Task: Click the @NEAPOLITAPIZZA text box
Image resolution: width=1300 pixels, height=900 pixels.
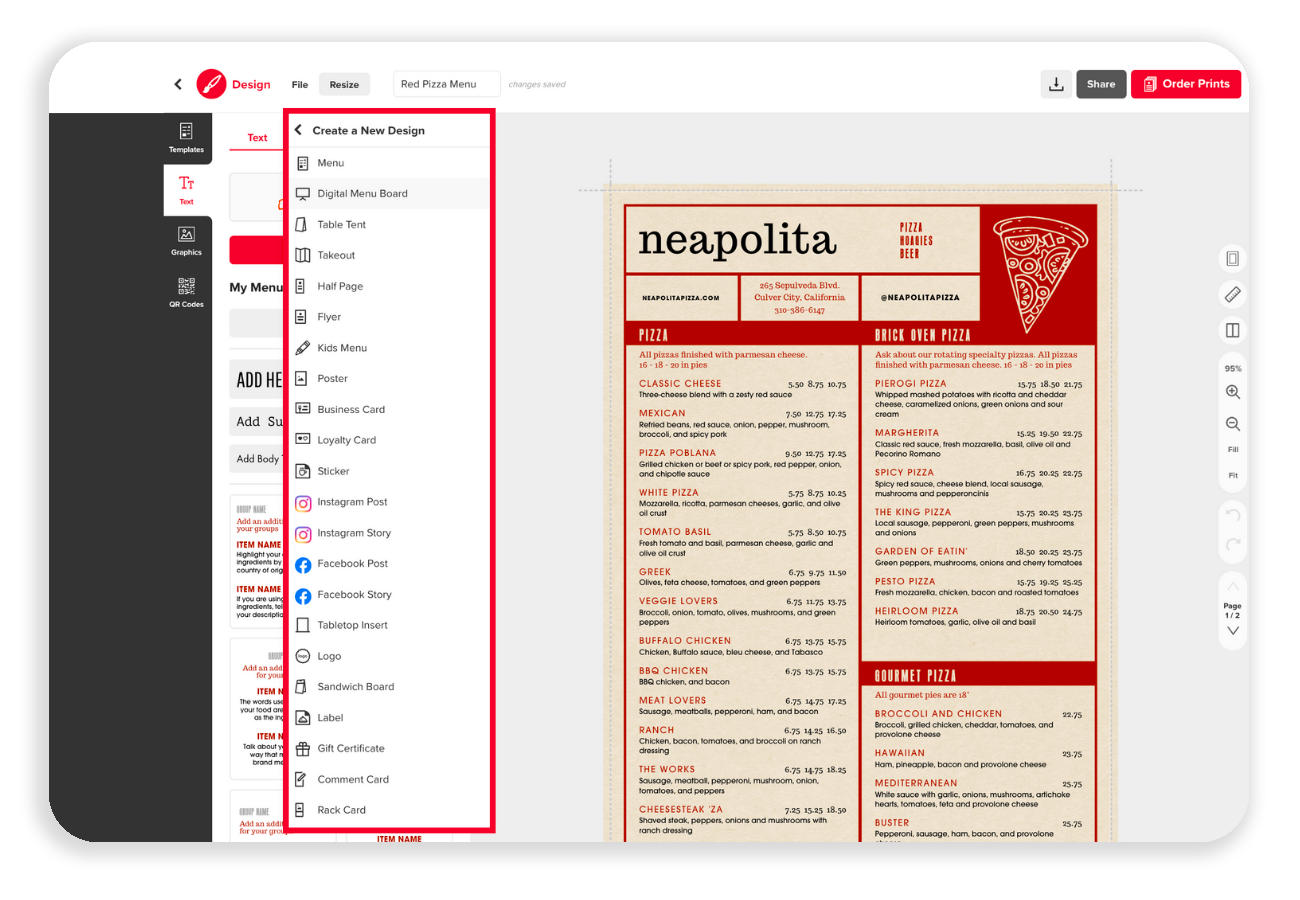Action: (920, 298)
